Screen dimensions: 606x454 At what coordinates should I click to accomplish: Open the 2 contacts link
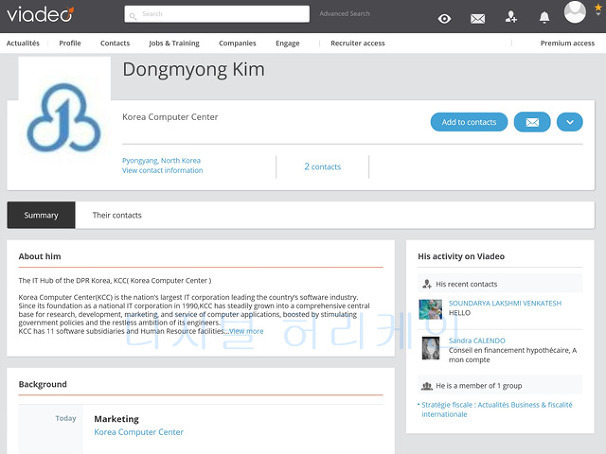click(x=323, y=167)
